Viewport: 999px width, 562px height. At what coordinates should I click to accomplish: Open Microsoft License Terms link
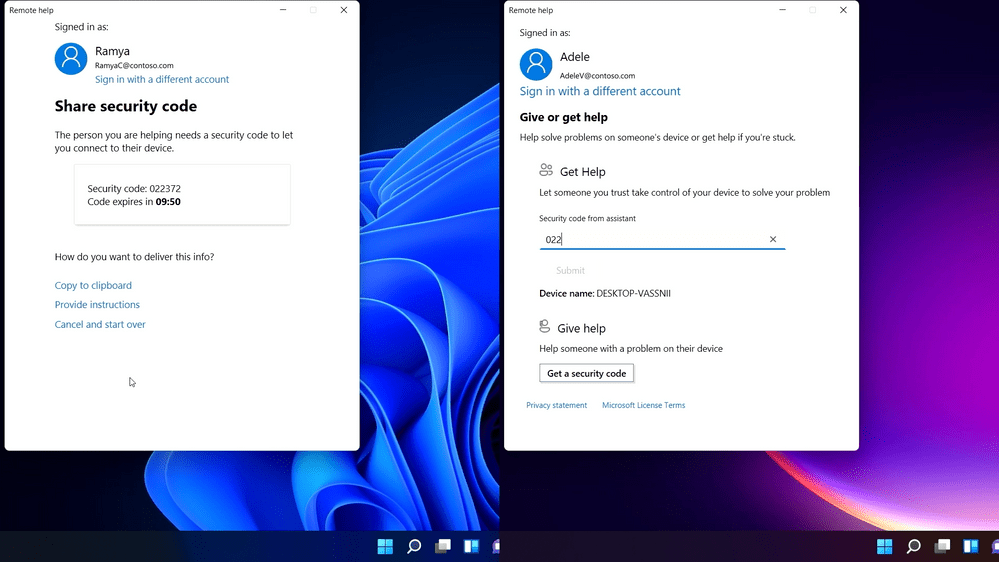pyautogui.click(x=643, y=406)
